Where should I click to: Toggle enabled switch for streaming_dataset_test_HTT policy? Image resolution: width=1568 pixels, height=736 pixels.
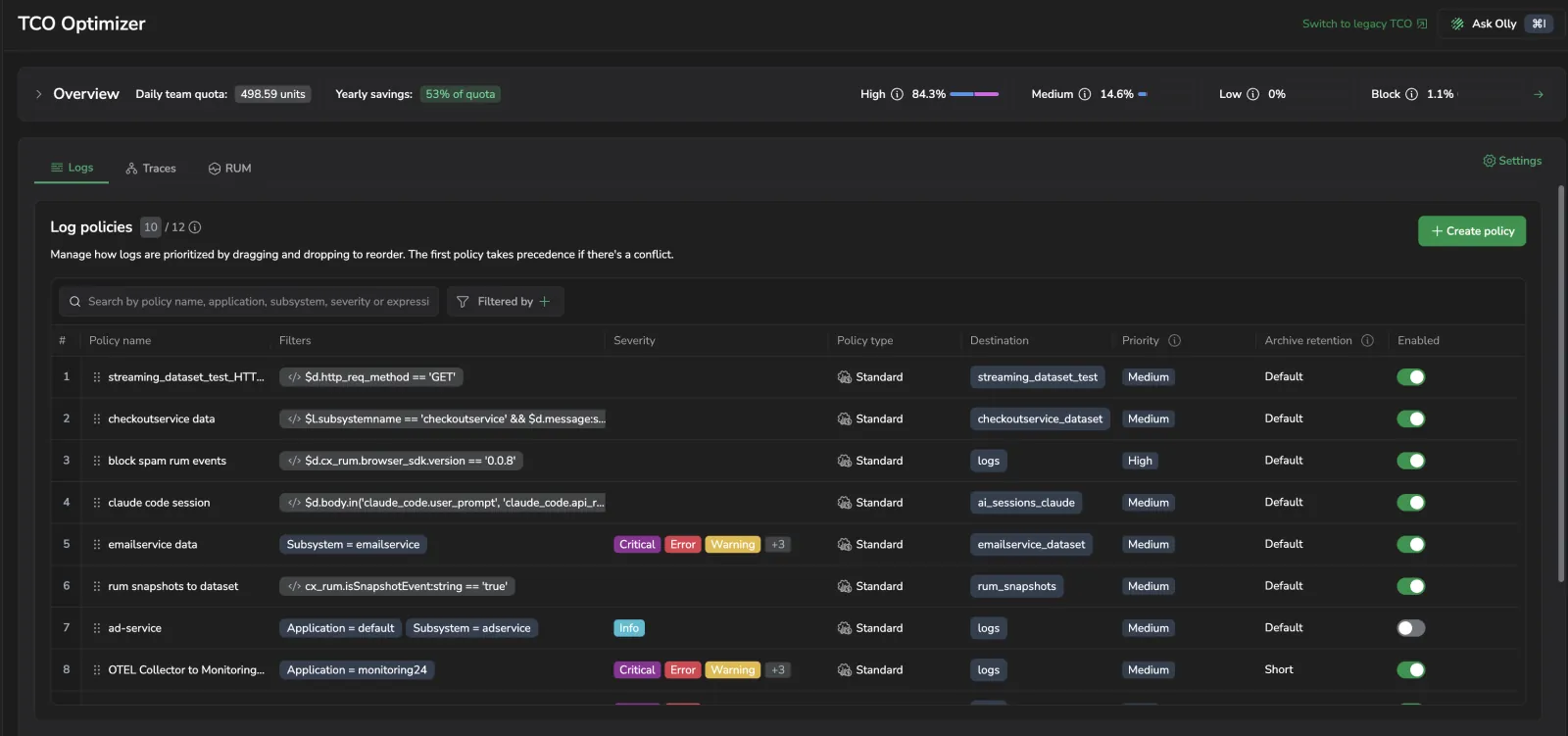1411,377
